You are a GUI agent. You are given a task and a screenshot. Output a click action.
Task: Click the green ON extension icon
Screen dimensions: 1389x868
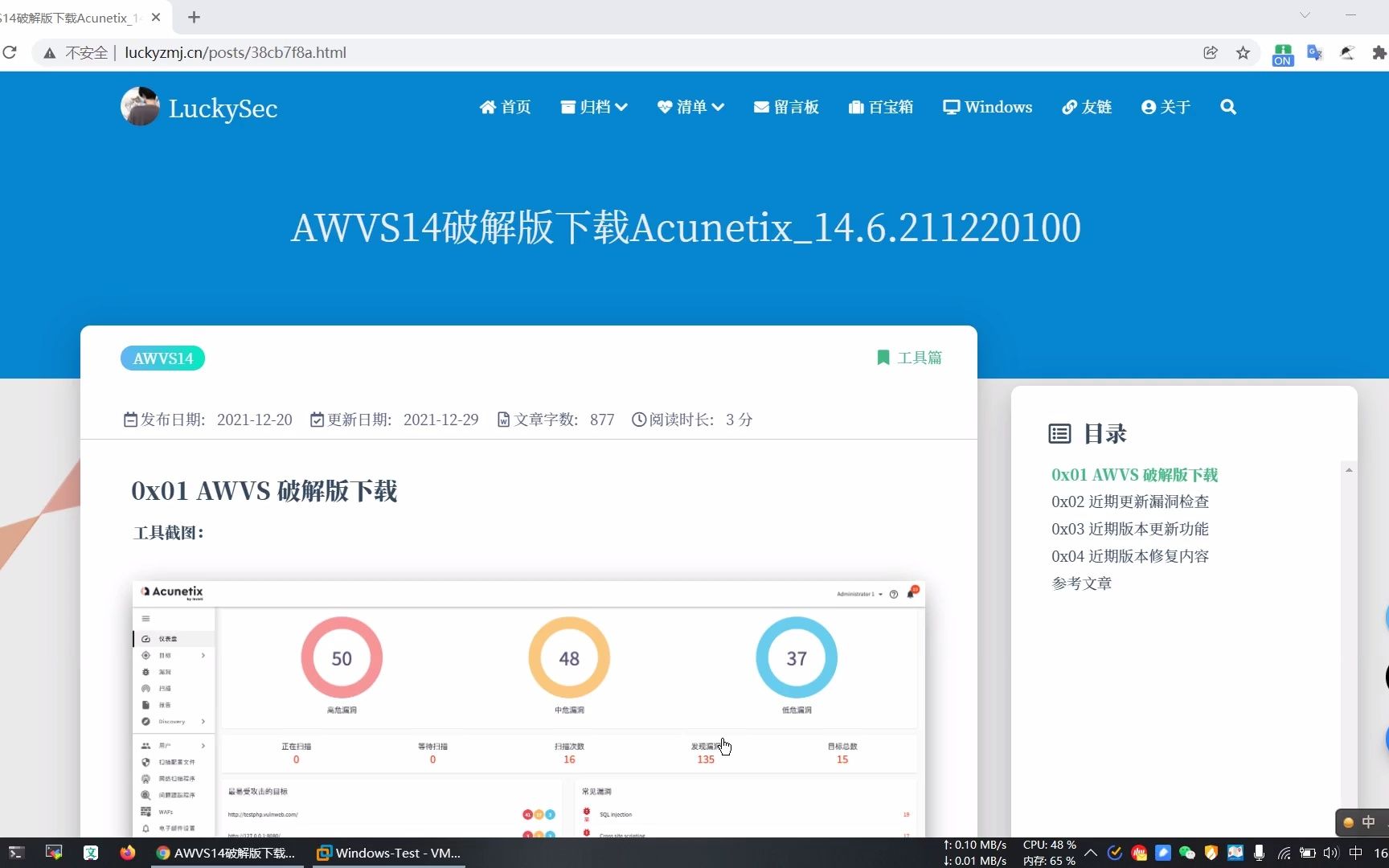(1281, 52)
